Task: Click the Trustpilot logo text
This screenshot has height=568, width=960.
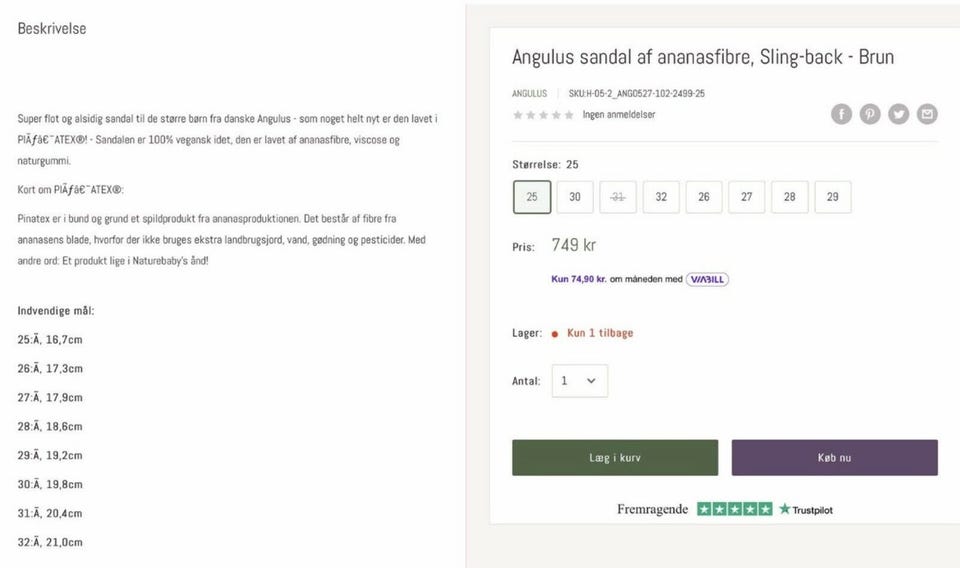Action: tap(806, 509)
